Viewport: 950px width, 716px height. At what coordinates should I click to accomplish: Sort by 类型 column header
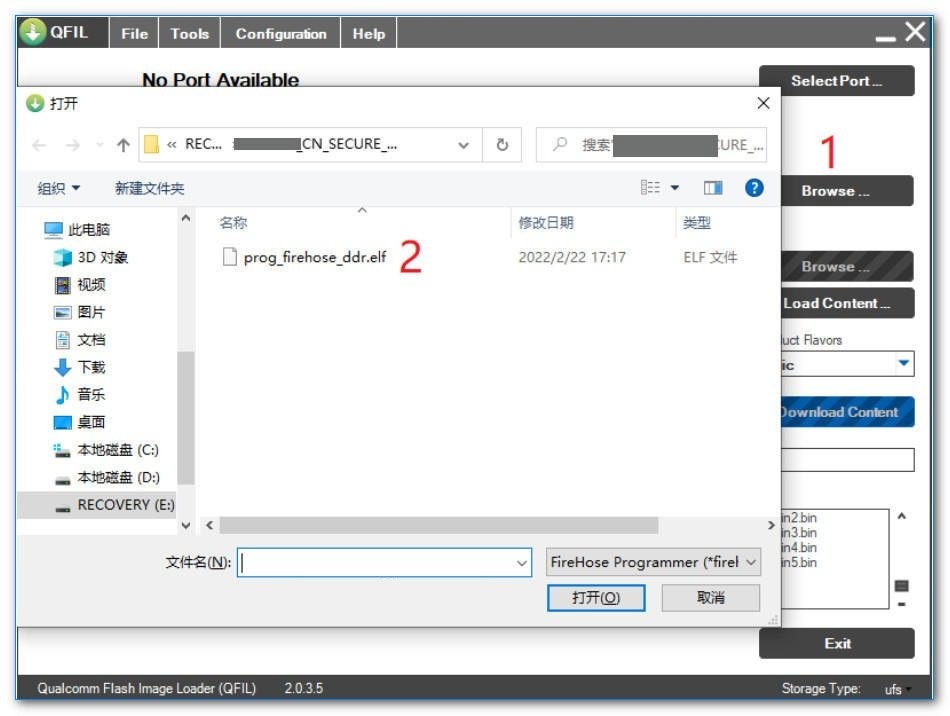(x=697, y=223)
